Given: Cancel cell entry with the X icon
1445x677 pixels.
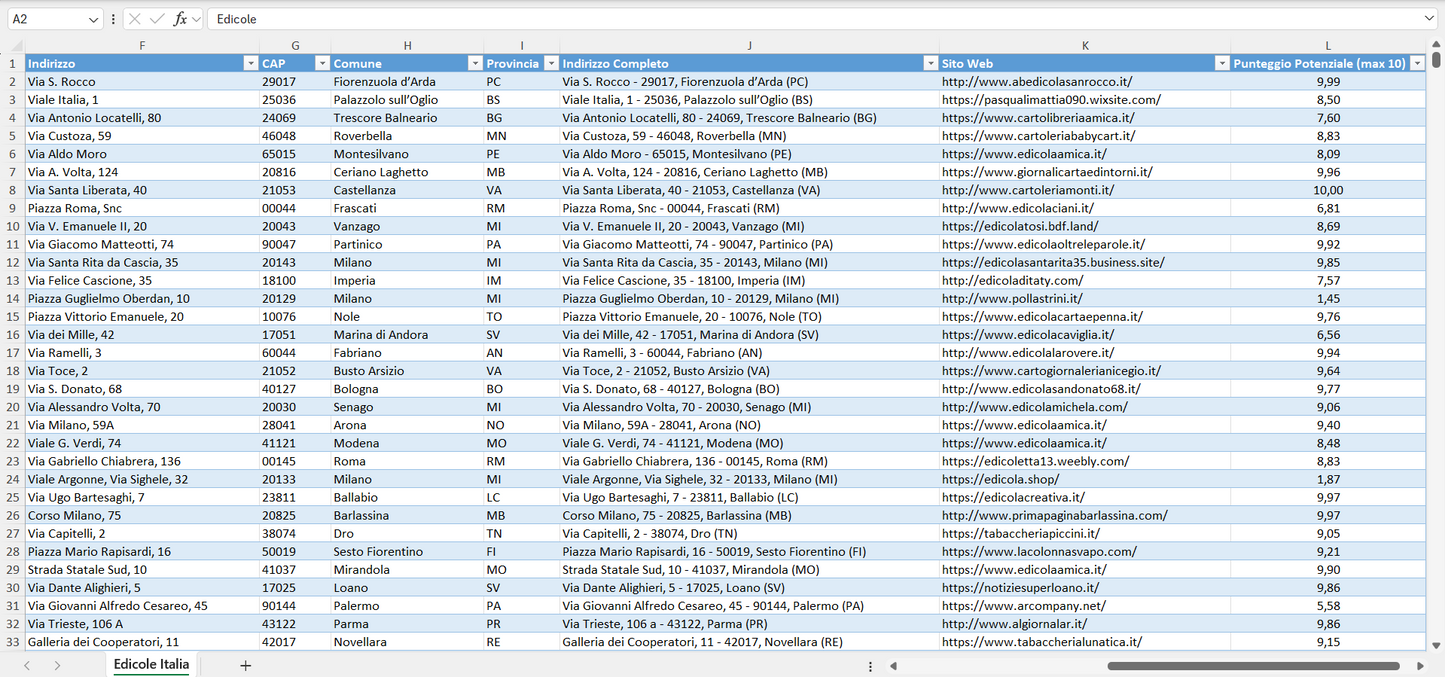Looking at the screenshot, I should (x=134, y=18).
